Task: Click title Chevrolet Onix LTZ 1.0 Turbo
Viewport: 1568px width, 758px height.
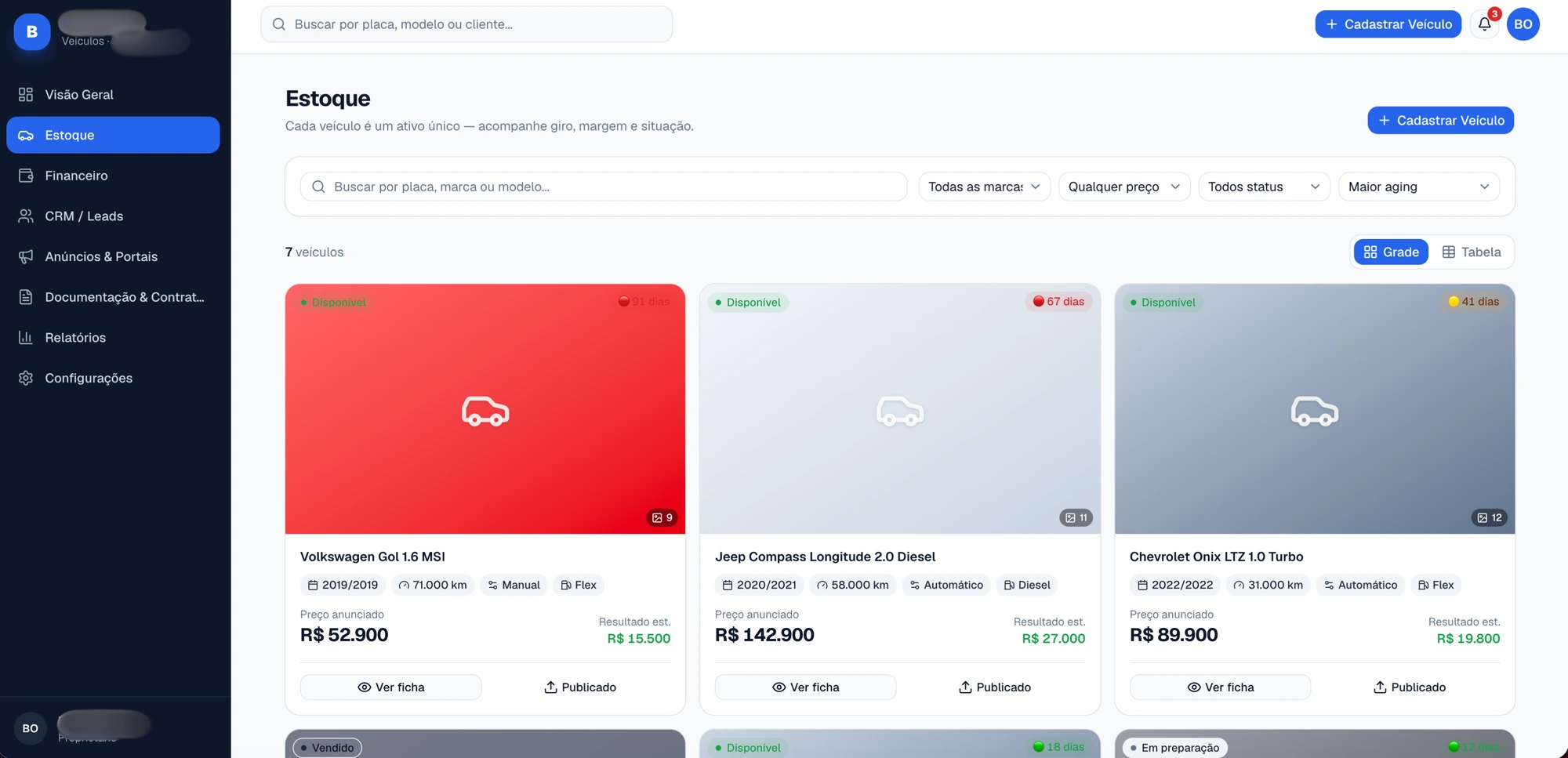Action: [1216, 557]
